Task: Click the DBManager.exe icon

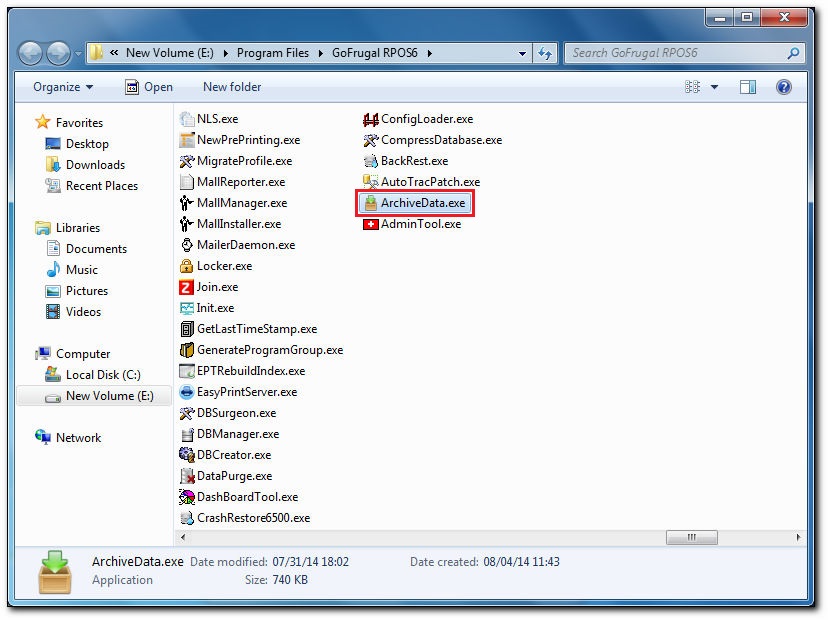Action: tap(187, 434)
